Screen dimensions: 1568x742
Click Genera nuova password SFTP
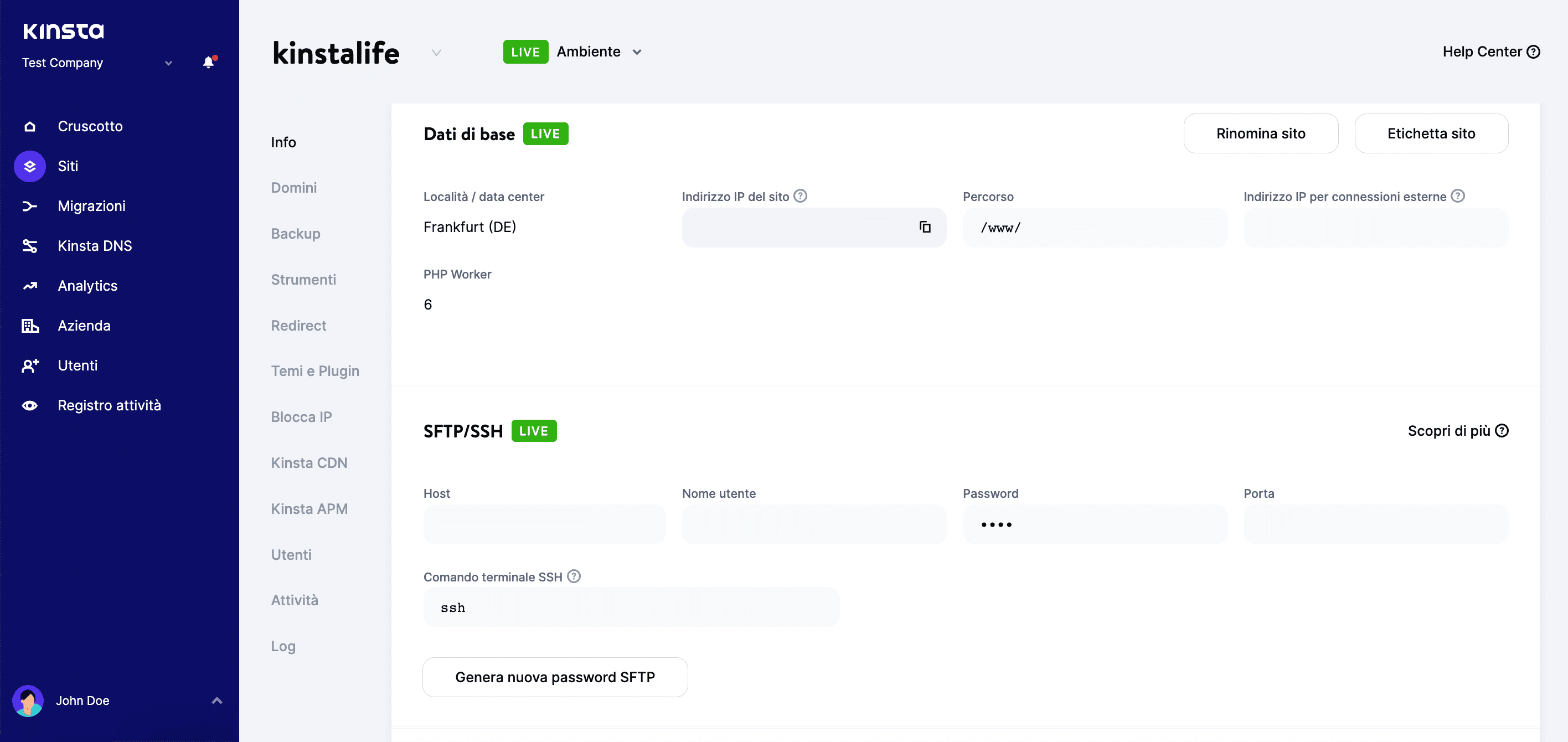tap(555, 677)
